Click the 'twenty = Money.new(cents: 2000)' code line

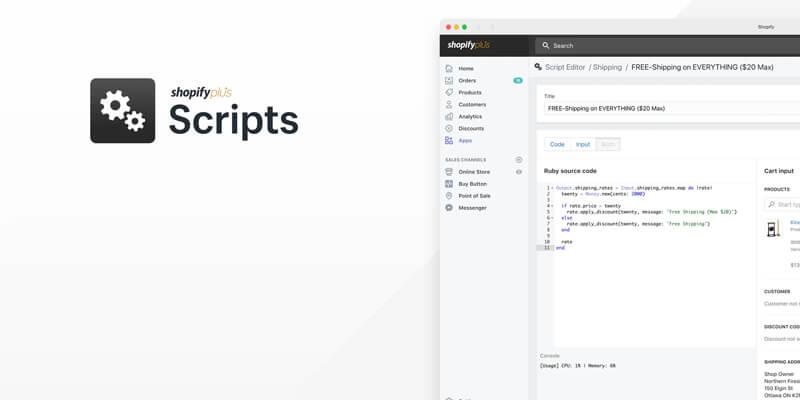click(603, 194)
